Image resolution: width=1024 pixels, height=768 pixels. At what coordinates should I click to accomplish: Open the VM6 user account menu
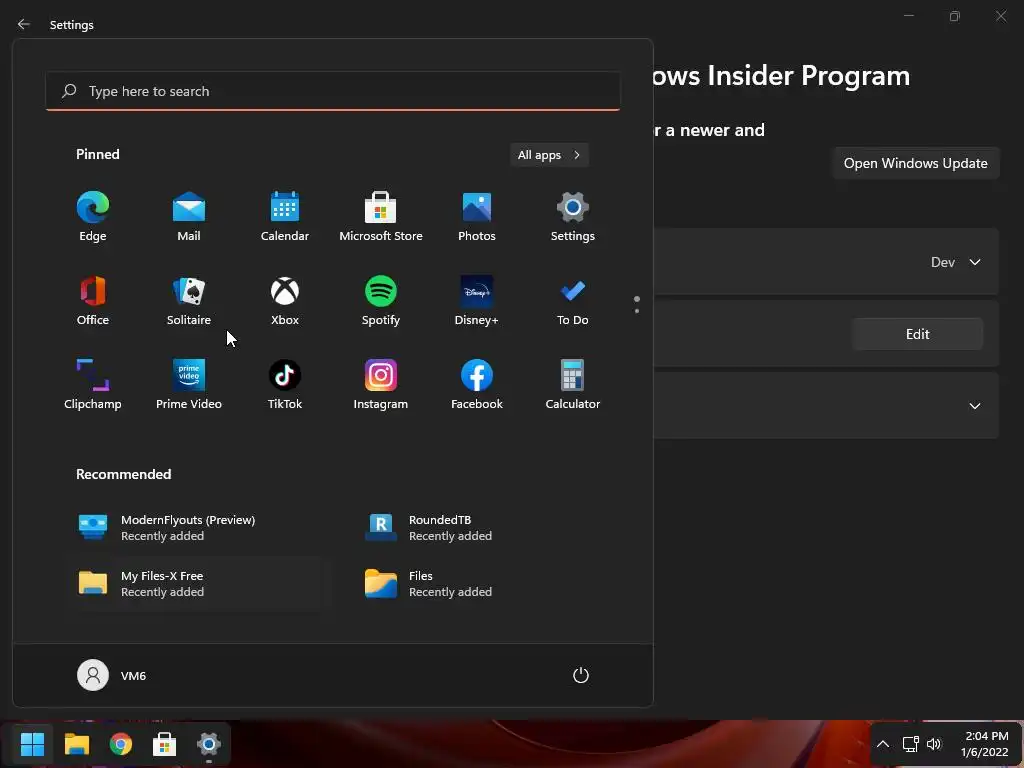point(112,675)
